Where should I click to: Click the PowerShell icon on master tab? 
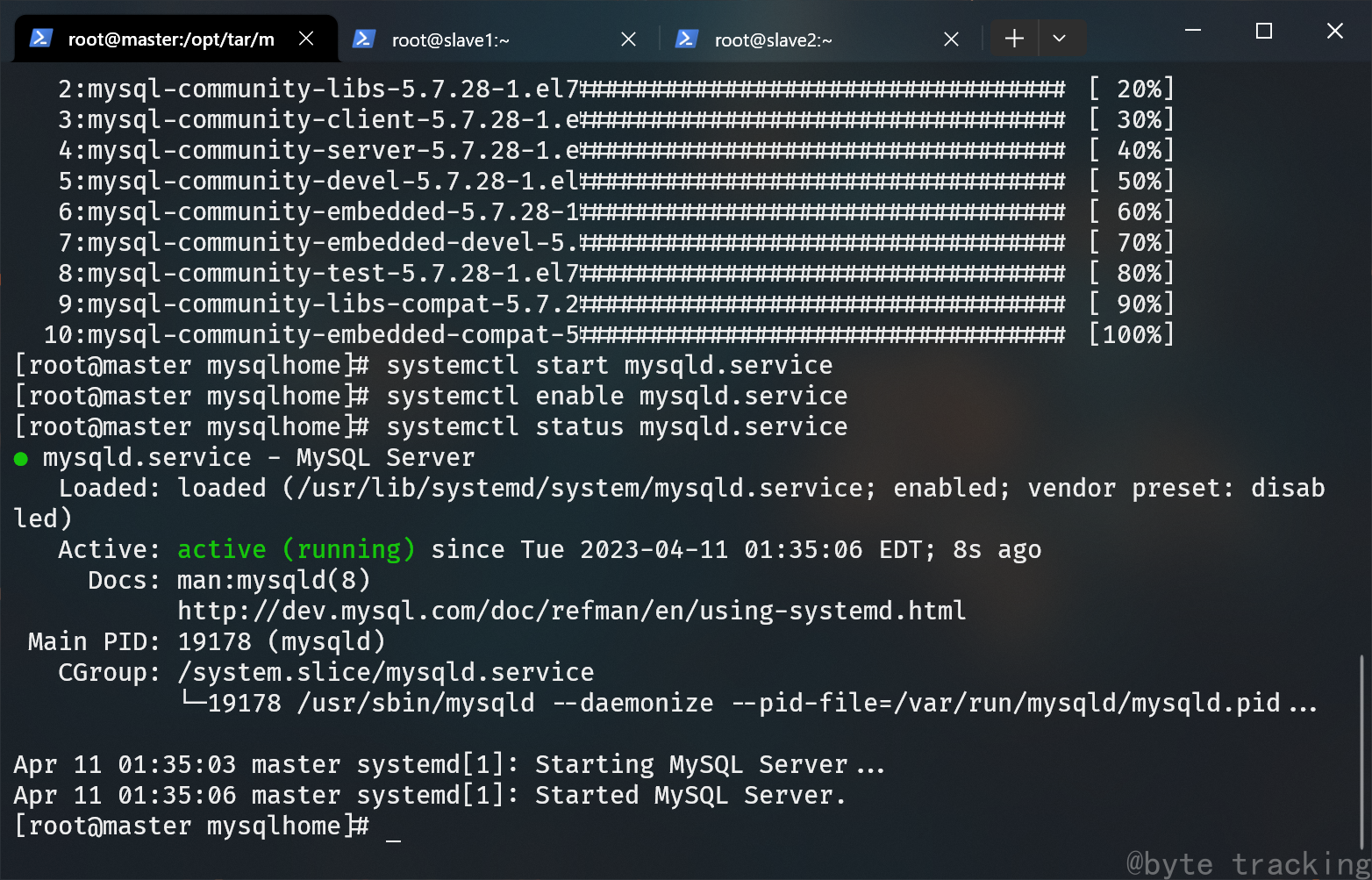coord(41,39)
